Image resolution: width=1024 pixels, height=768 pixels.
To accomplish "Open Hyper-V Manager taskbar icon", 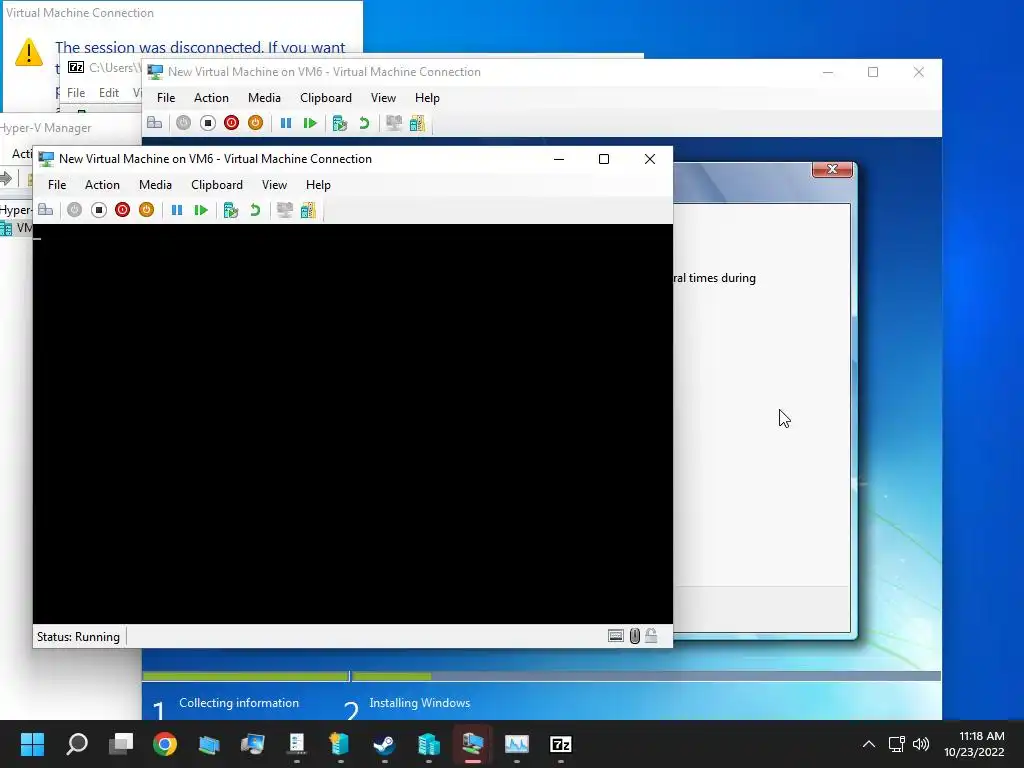I will [x=428, y=744].
